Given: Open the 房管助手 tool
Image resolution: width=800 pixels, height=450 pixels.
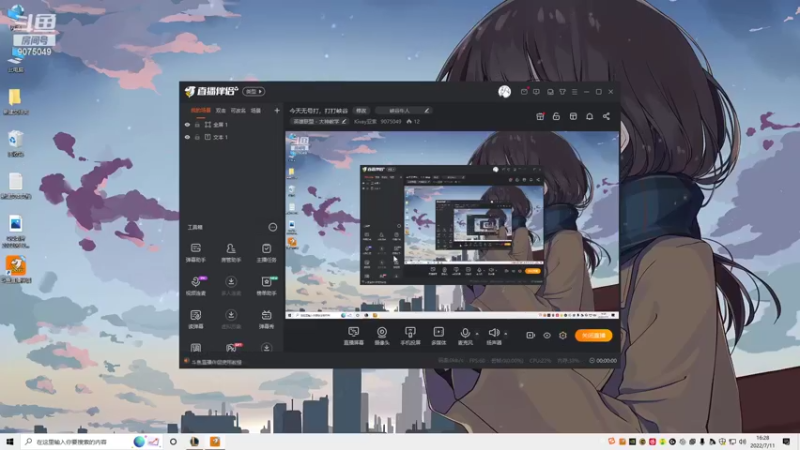Looking at the screenshot, I should pyautogui.click(x=231, y=253).
